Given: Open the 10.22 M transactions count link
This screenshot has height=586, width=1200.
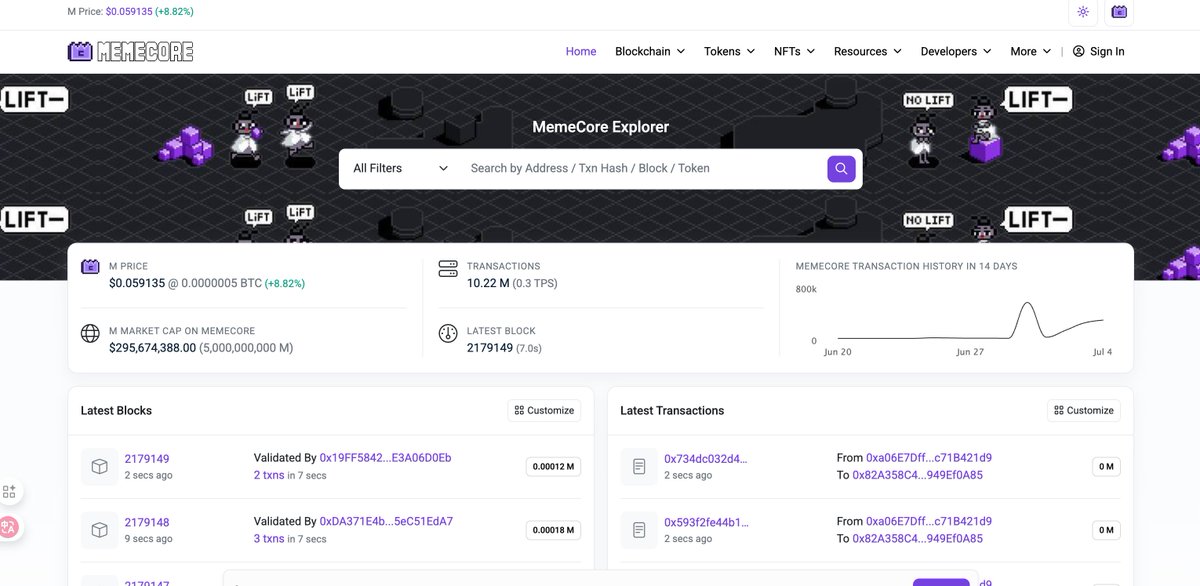Looking at the screenshot, I should (x=489, y=283).
